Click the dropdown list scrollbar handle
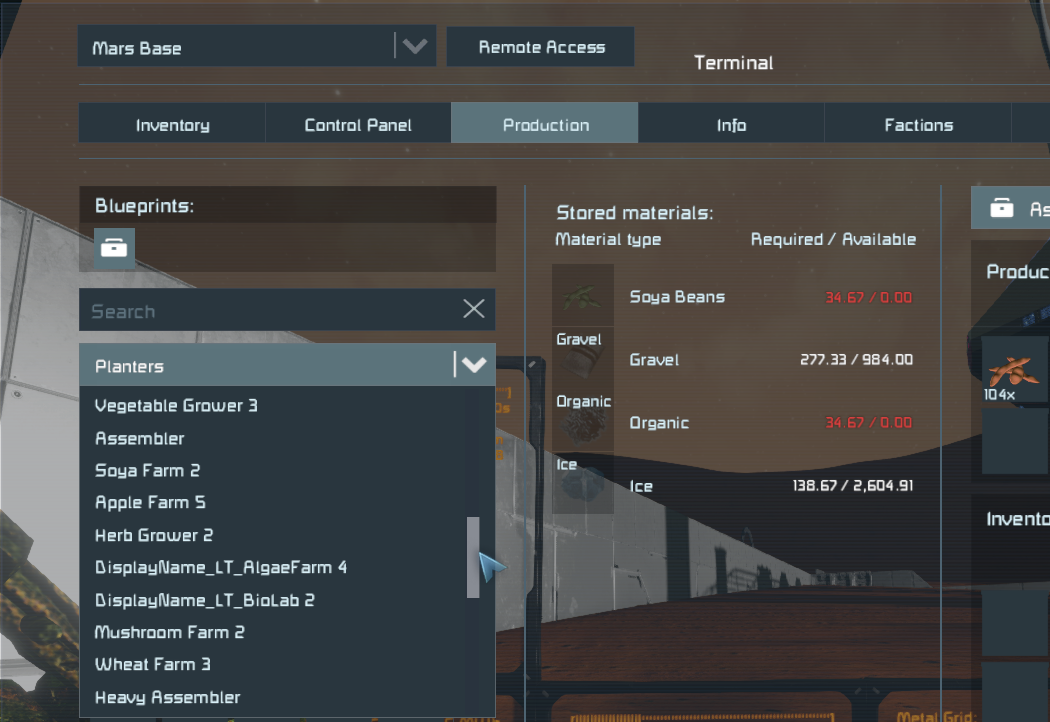 (x=473, y=557)
